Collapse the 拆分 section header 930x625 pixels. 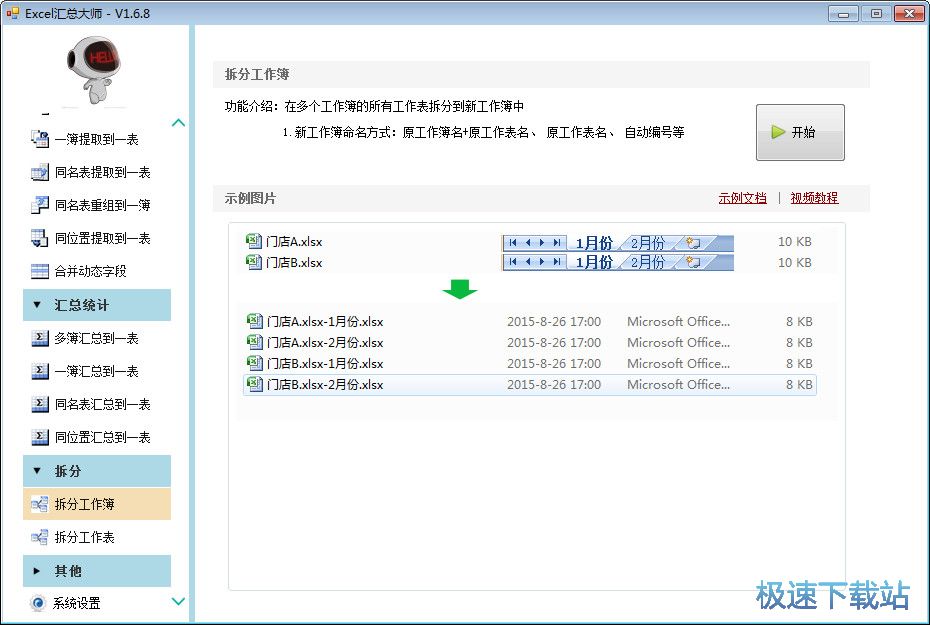click(x=97, y=471)
